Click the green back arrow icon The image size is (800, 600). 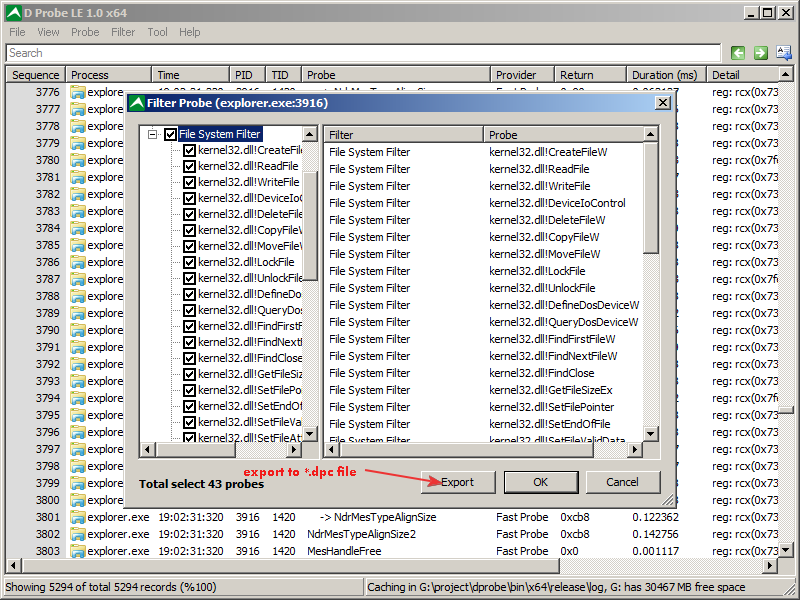[738, 53]
